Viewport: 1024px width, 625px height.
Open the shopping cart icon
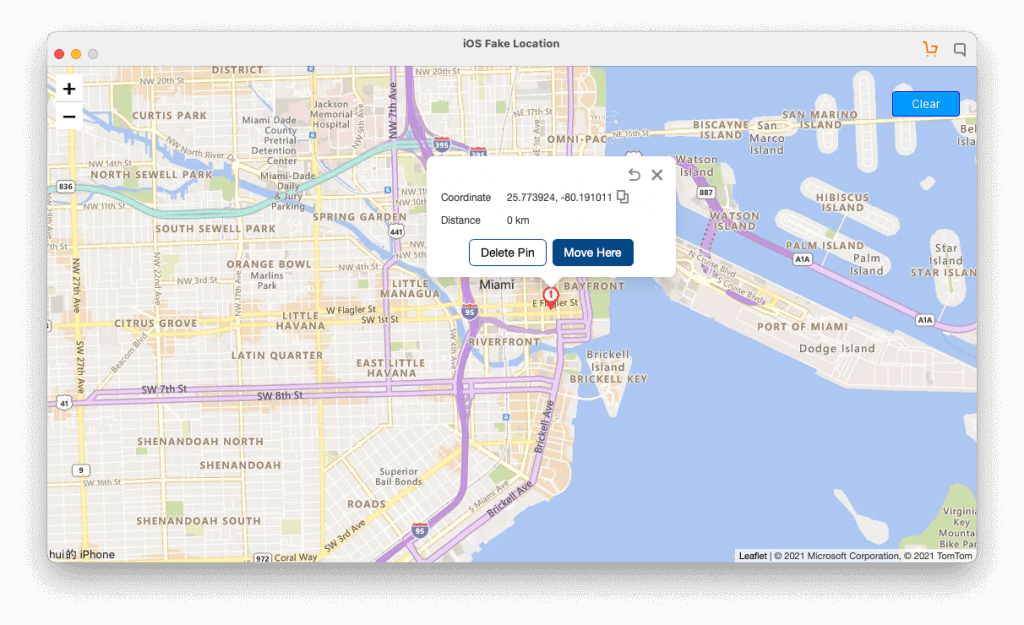tap(931, 49)
